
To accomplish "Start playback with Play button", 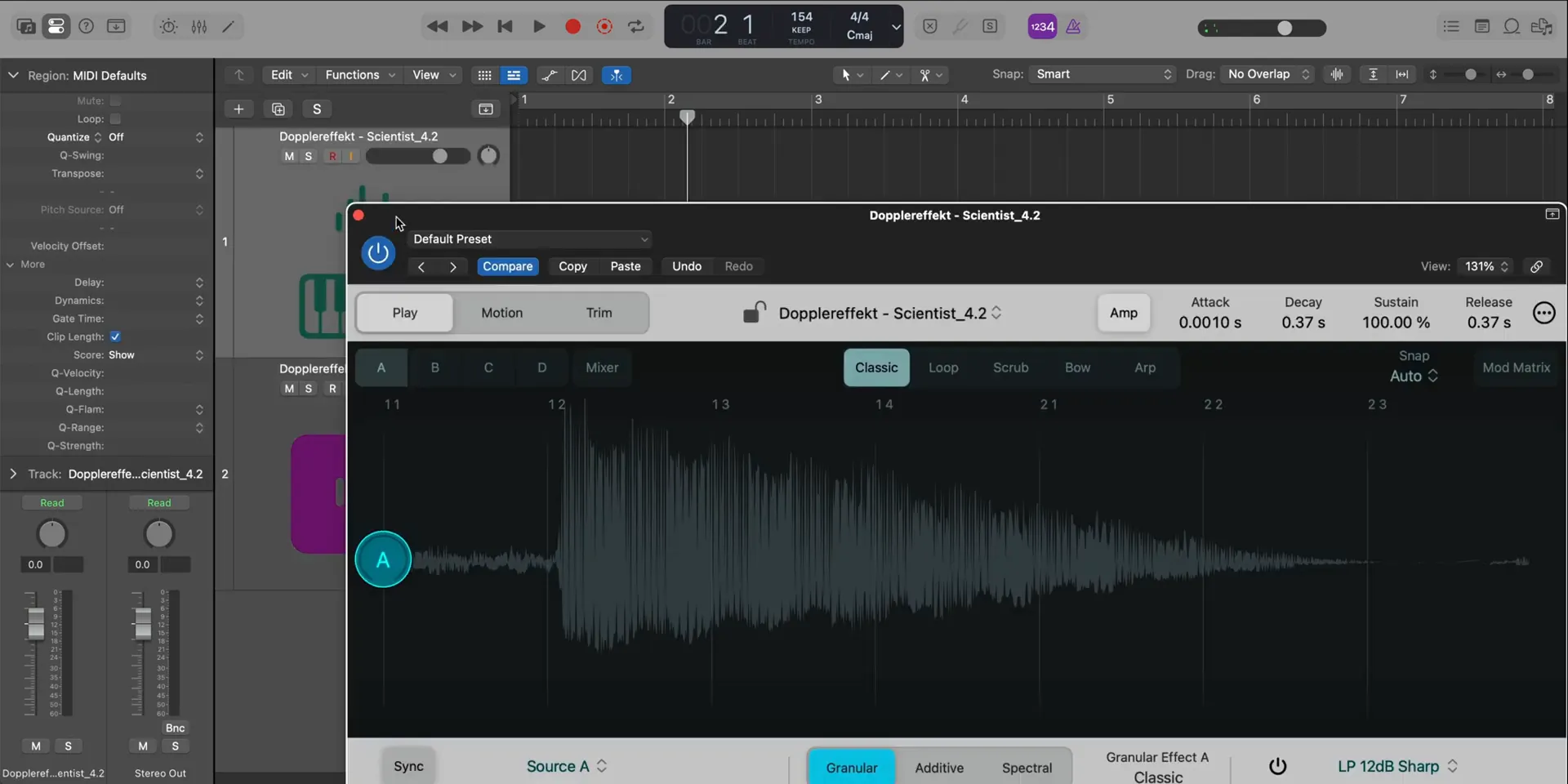I will pyautogui.click(x=539, y=26).
